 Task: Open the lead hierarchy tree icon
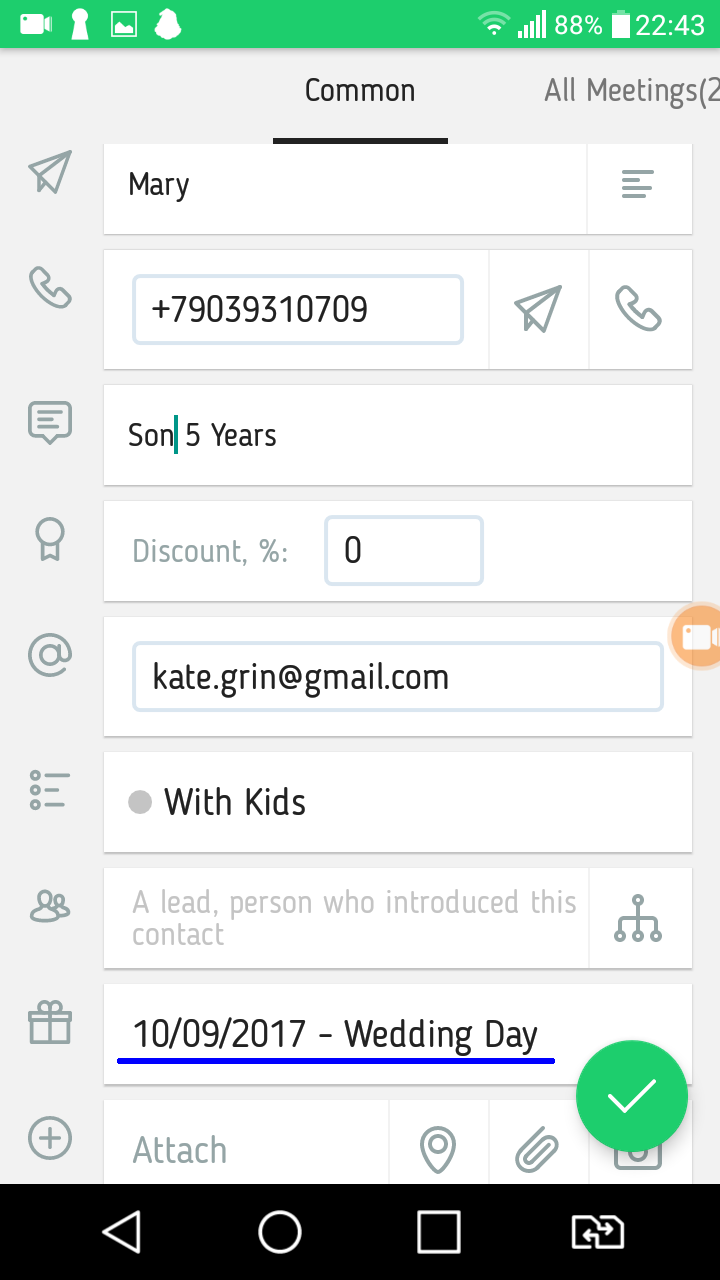click(x=638, y=918)
